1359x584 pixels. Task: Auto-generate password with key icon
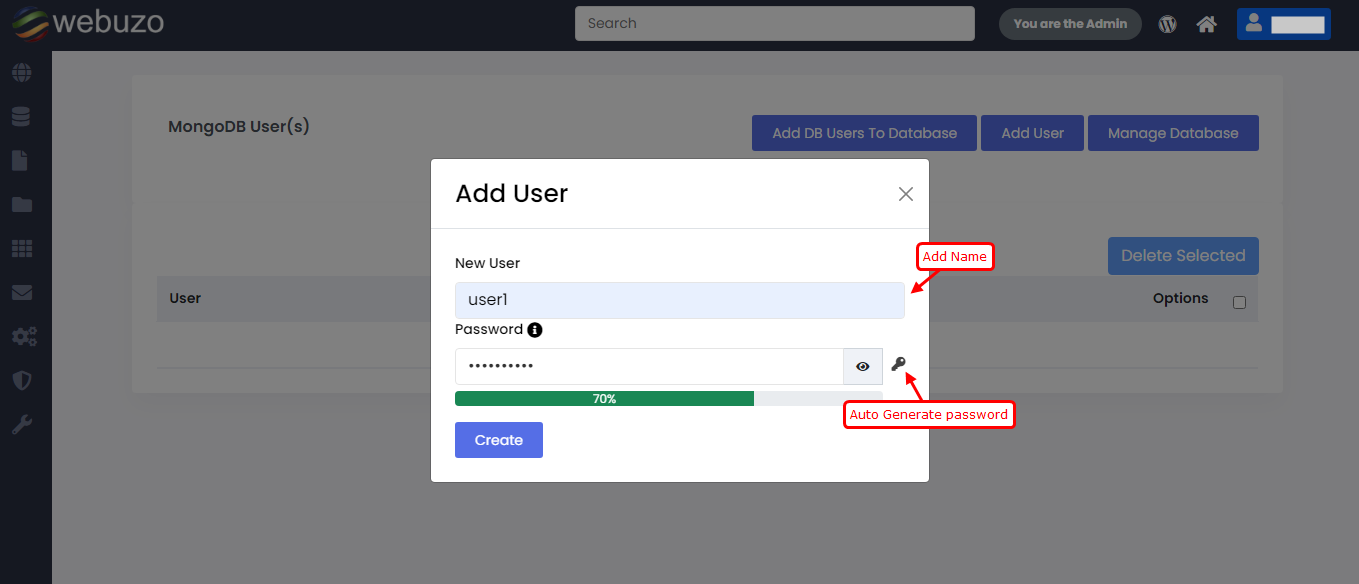[899, 365]
